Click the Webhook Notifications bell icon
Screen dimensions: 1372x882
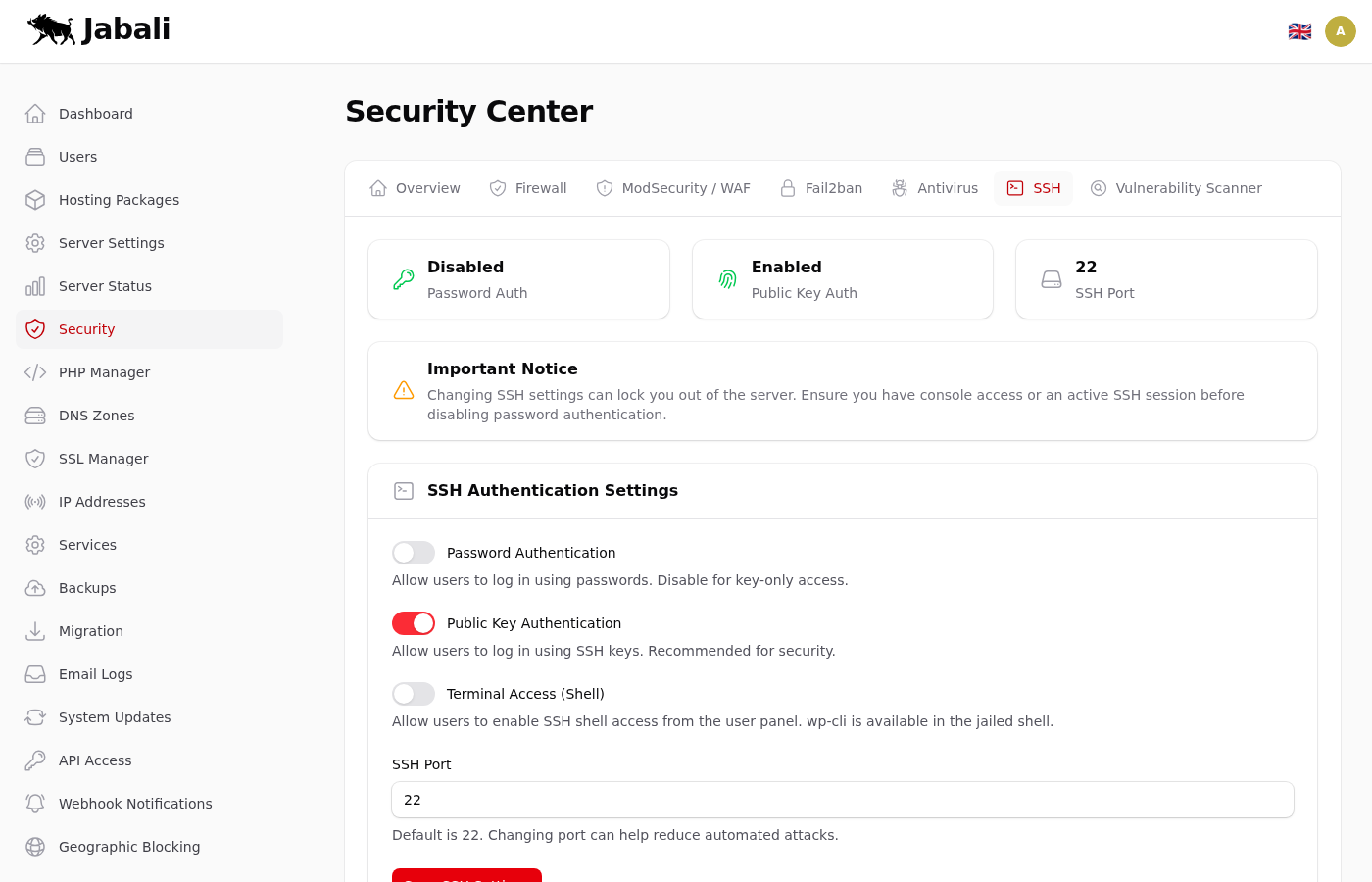35,804
